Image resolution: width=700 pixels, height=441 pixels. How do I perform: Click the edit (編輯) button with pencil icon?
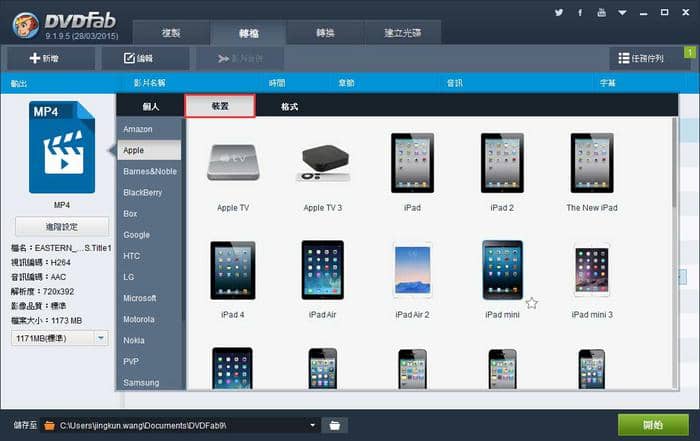pyautogui.click(x=146, y=58)
